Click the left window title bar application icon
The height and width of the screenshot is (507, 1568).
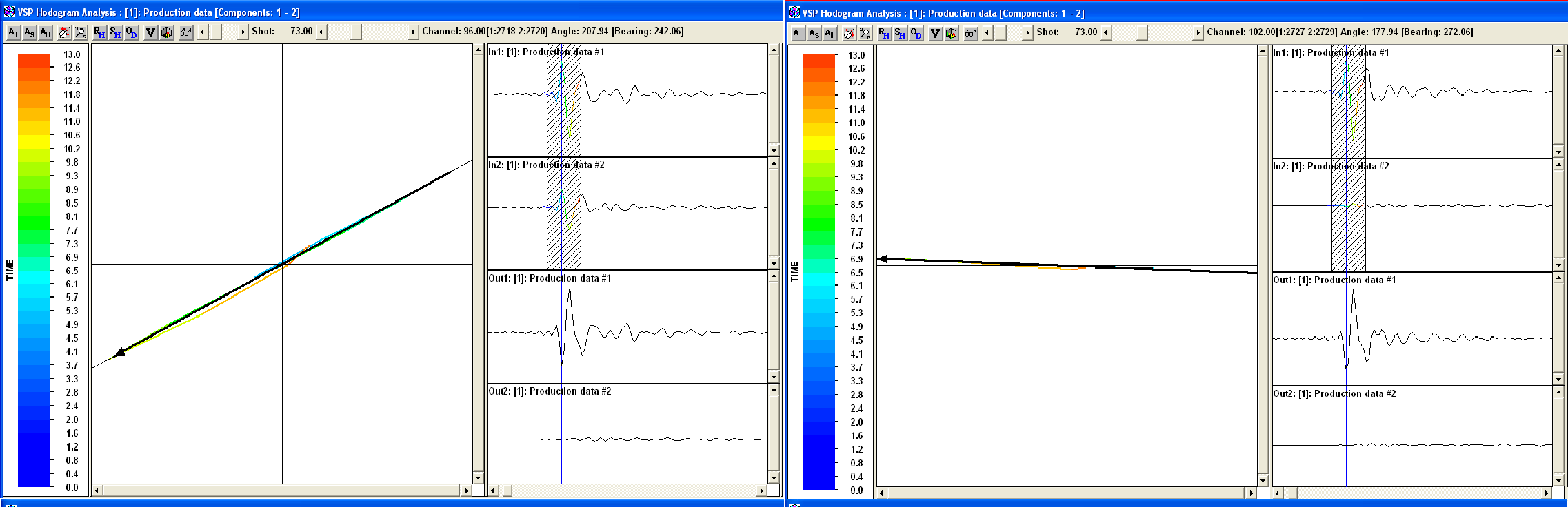click(10, 12)
